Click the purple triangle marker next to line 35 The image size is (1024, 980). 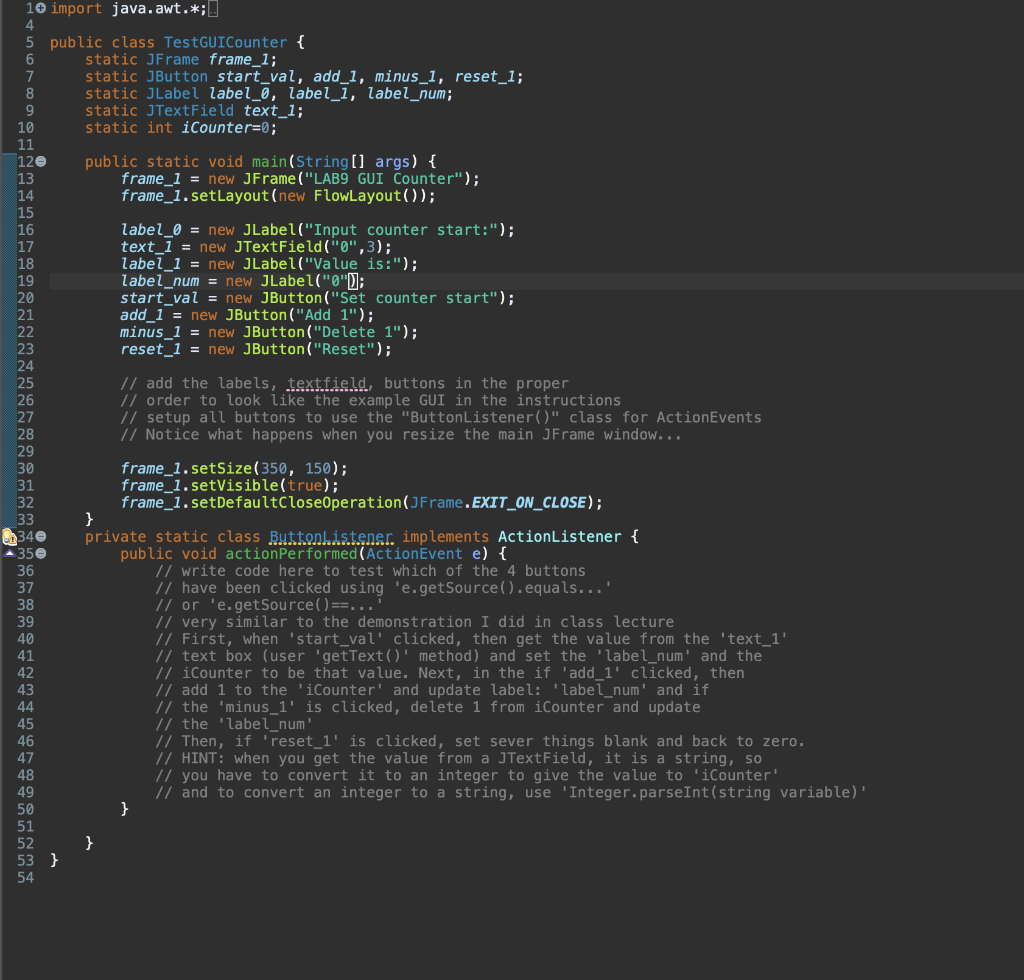click(9, 553)
